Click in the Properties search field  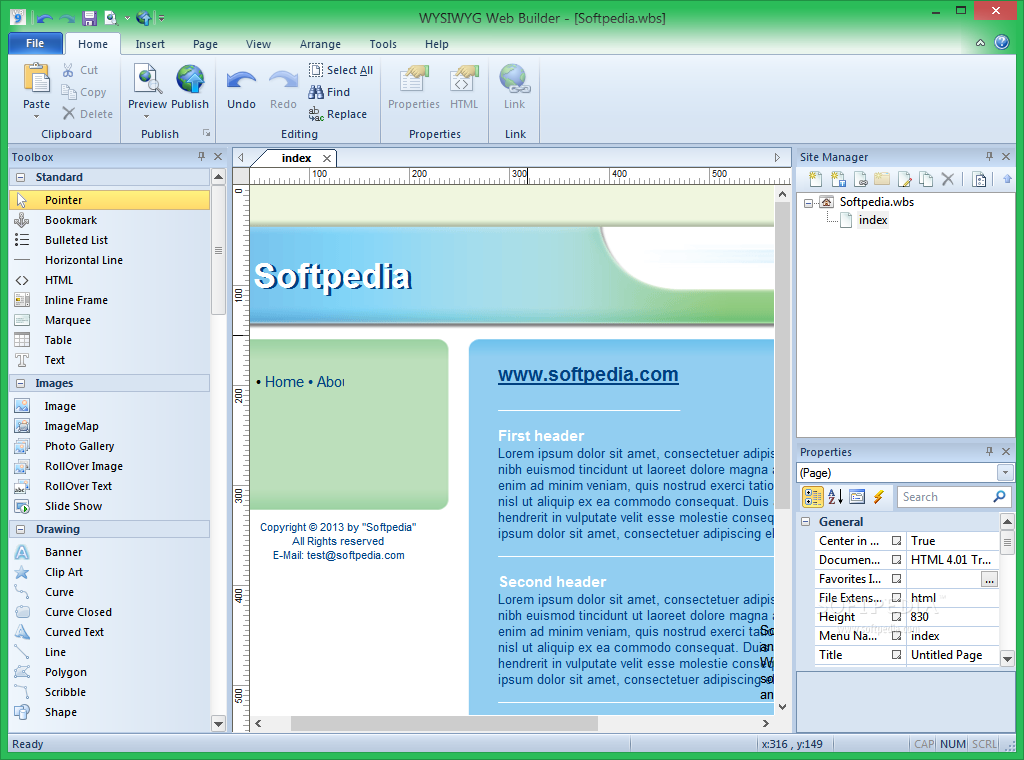pos(945,497)
